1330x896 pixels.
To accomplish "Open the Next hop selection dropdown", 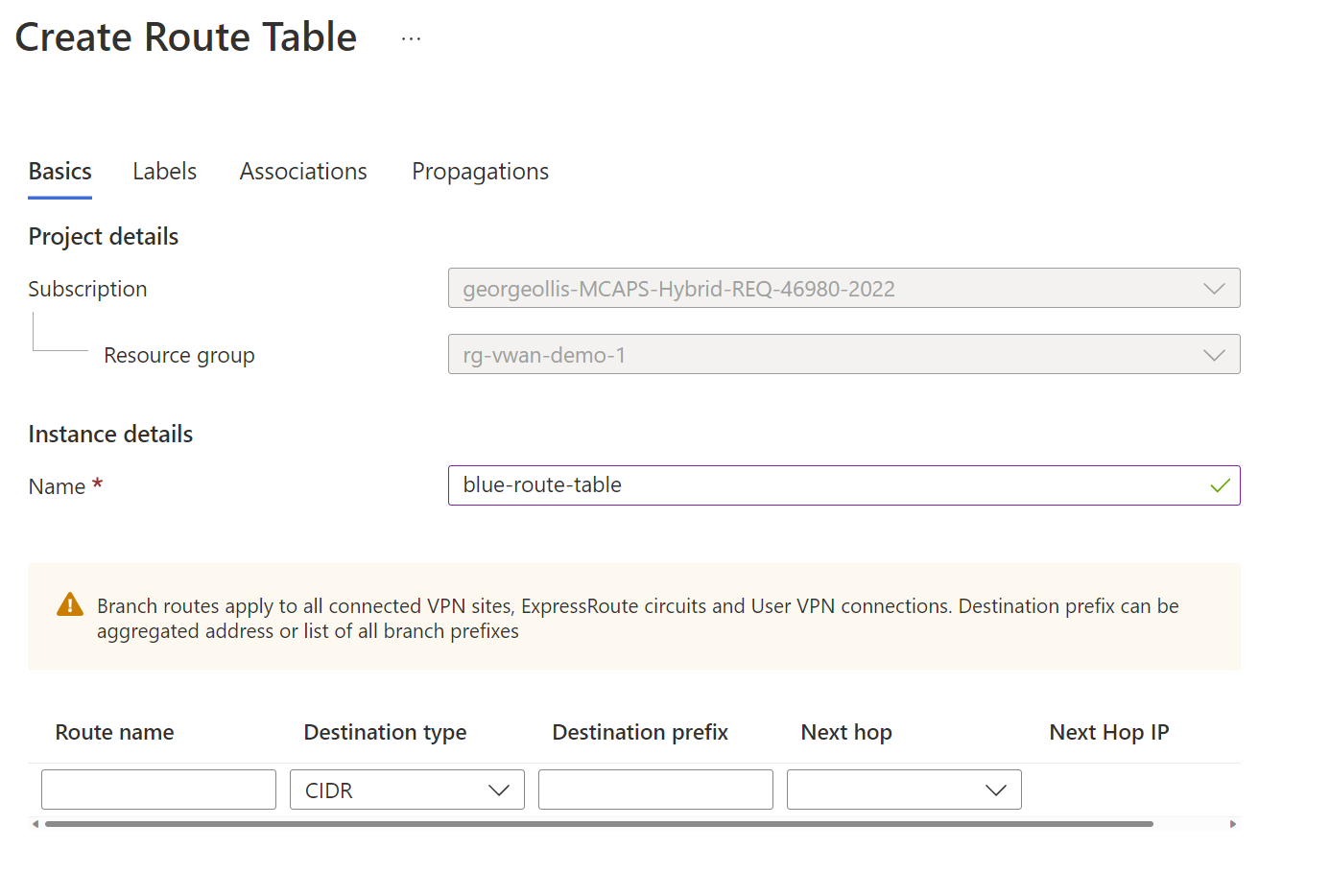I will click(903, 790).
